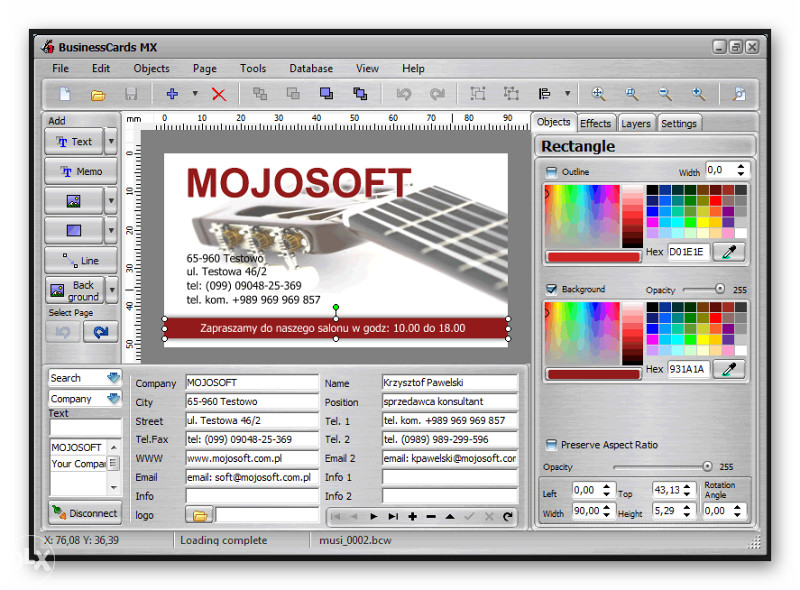Screen dimensions: 800x590
Task: Click the WWW input field
Action: [252, 458]
